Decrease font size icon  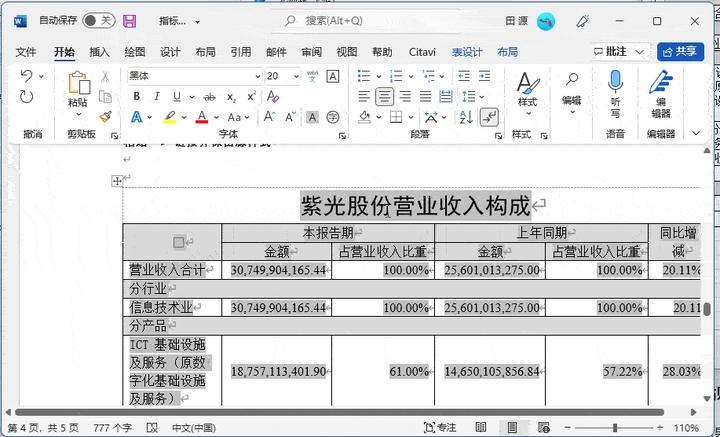pos(290,117)
